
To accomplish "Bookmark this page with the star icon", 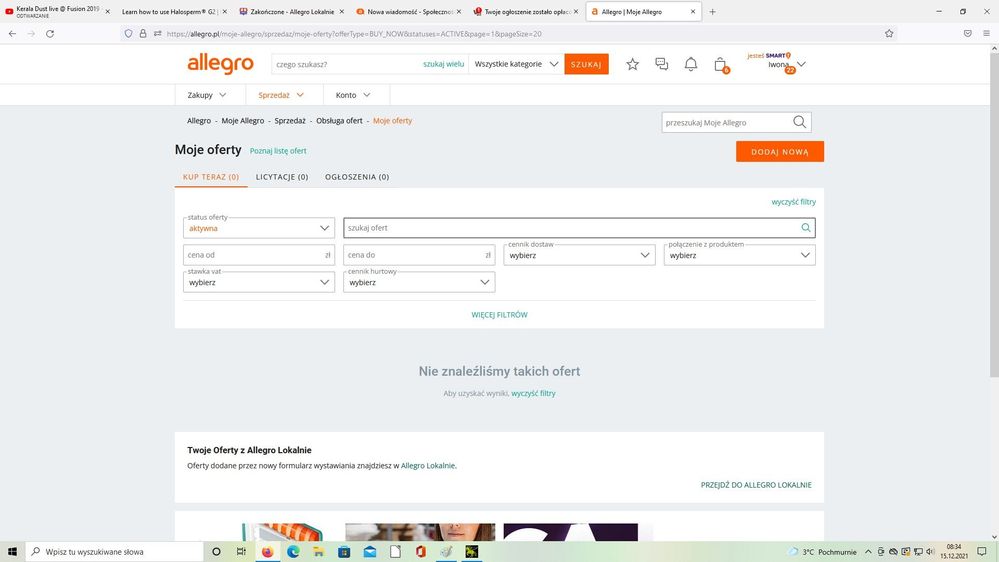I will tap(889, 34).
